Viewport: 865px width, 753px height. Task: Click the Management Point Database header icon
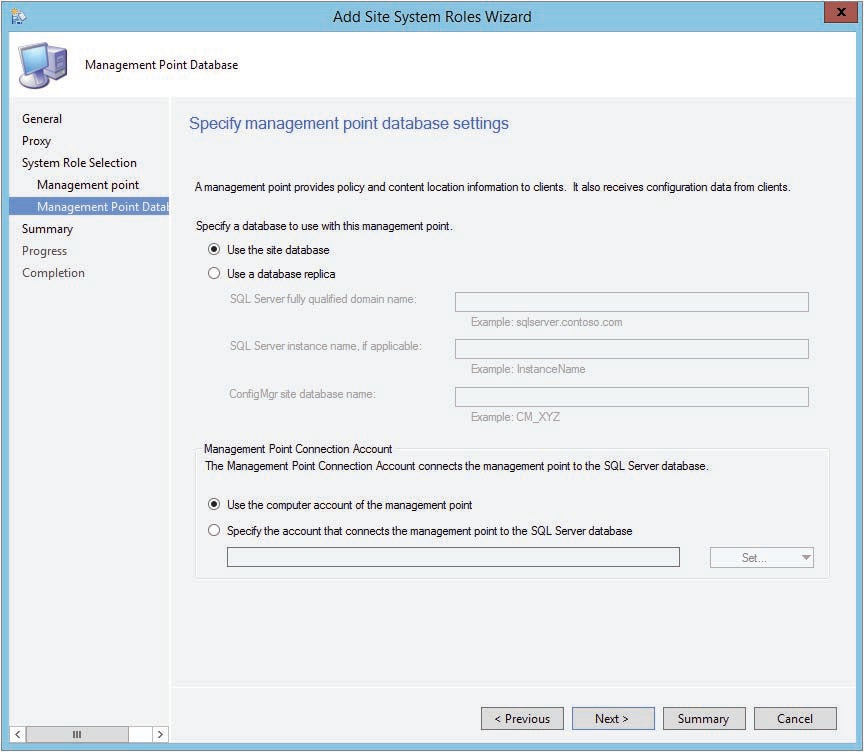pyautogui.click(x=42, y=62)
